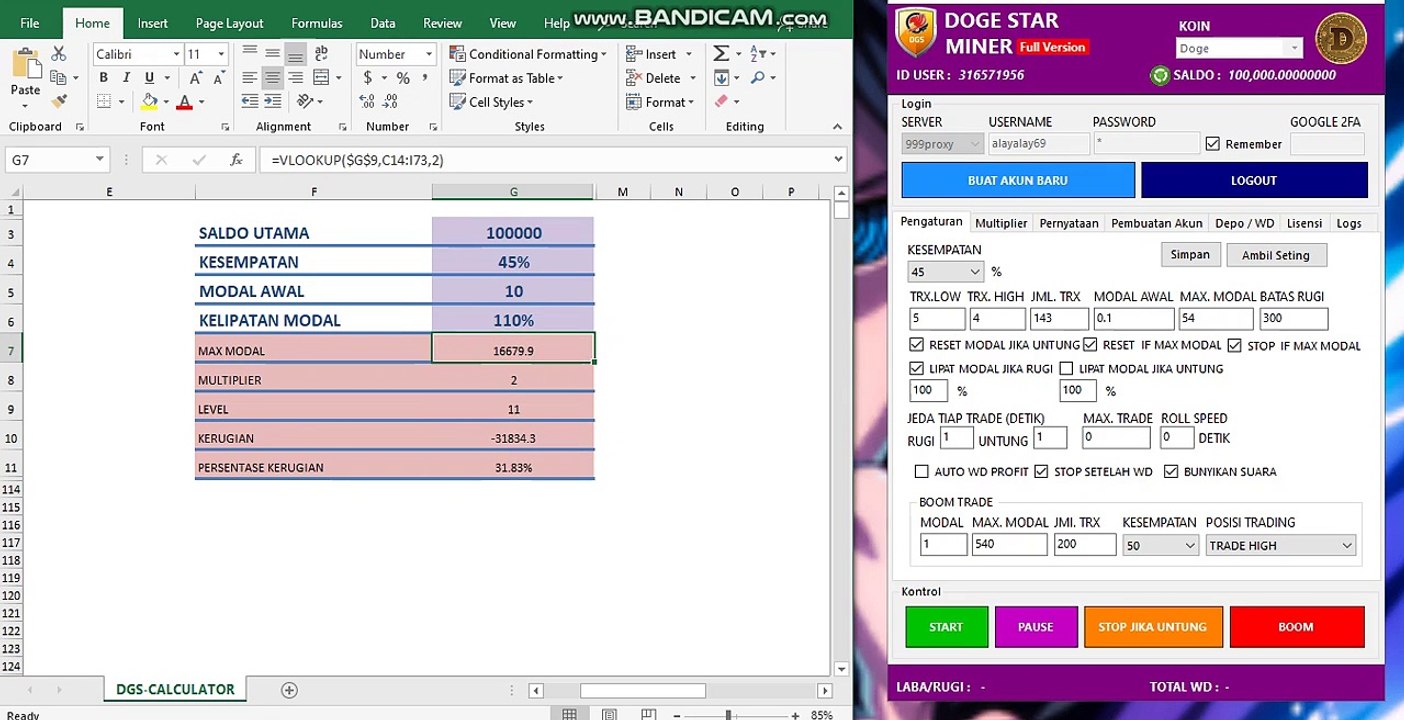Click the Decrease Indent icon
This screenshot has height=720, width=1404.
[250, 101]
